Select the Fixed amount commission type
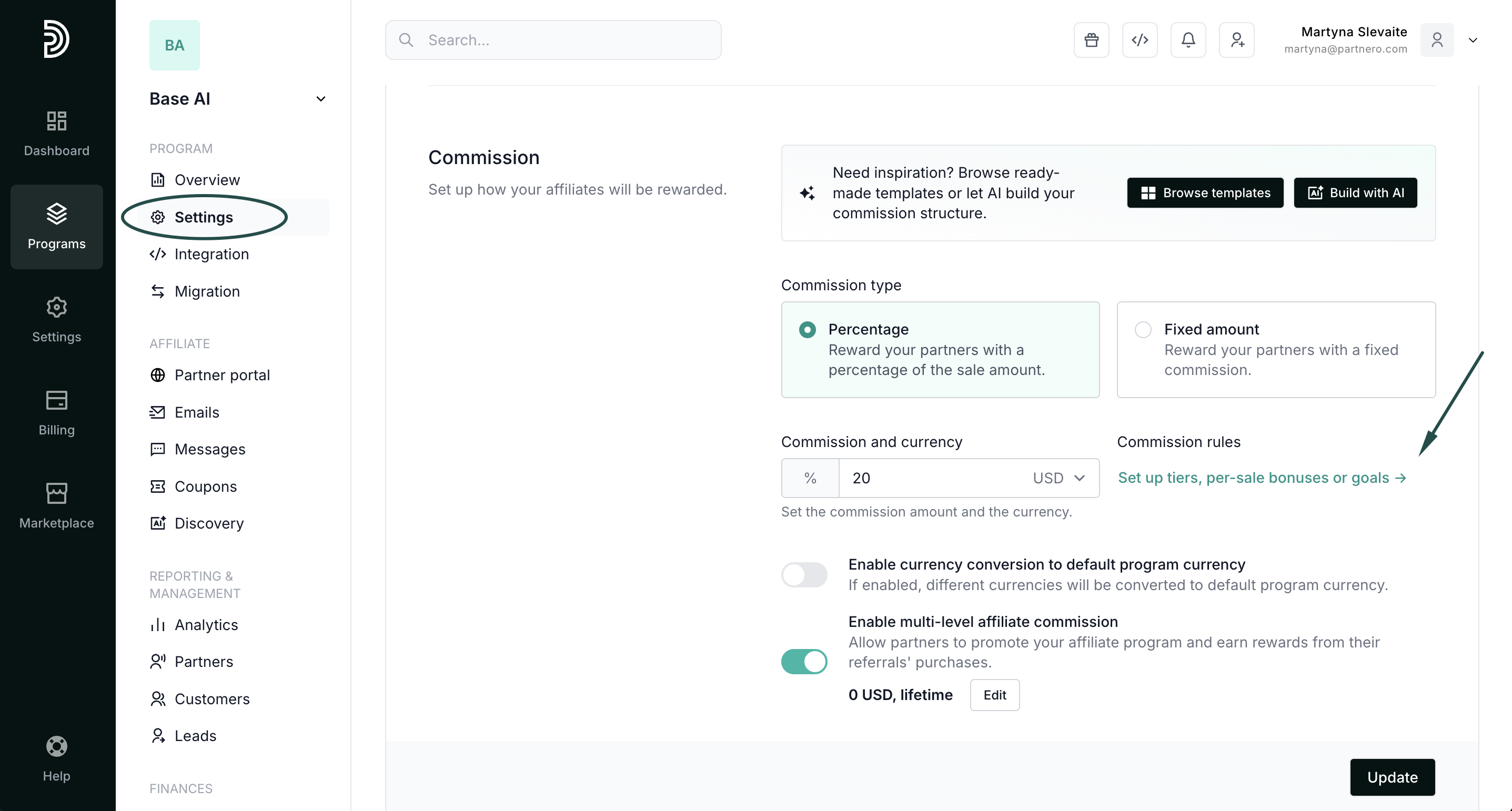The height and width of the screenshot is (811, 1512). 1142,330
